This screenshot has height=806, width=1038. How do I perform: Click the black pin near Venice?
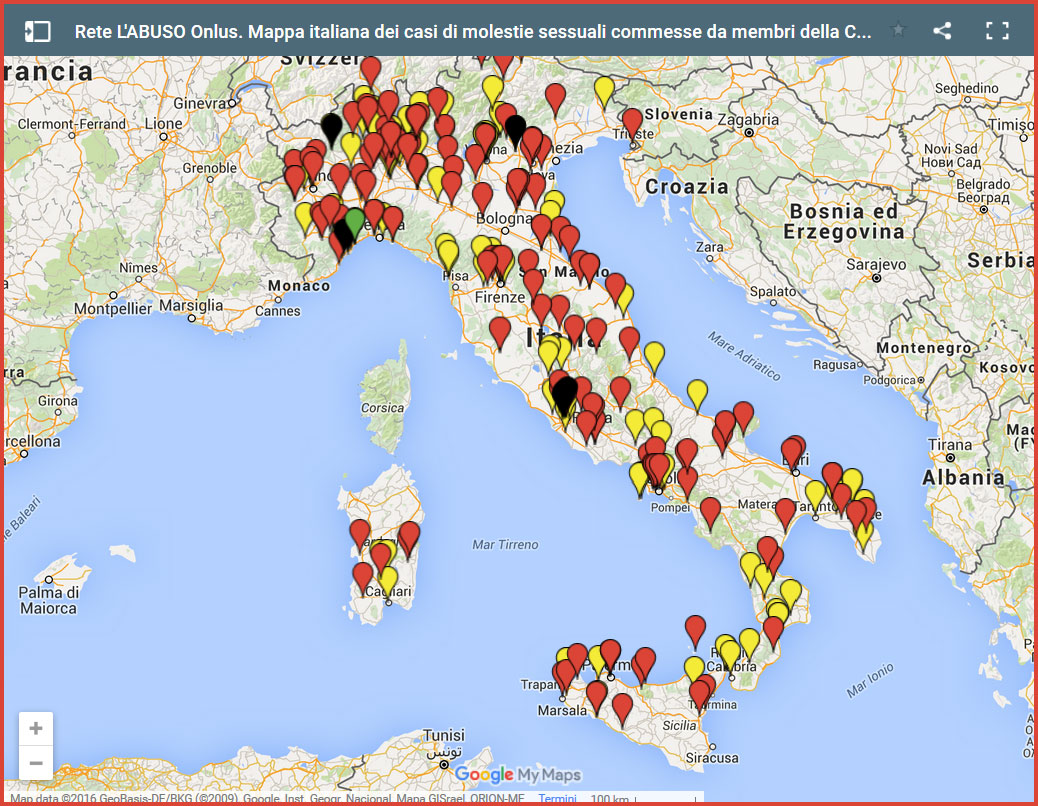[515, 131]
